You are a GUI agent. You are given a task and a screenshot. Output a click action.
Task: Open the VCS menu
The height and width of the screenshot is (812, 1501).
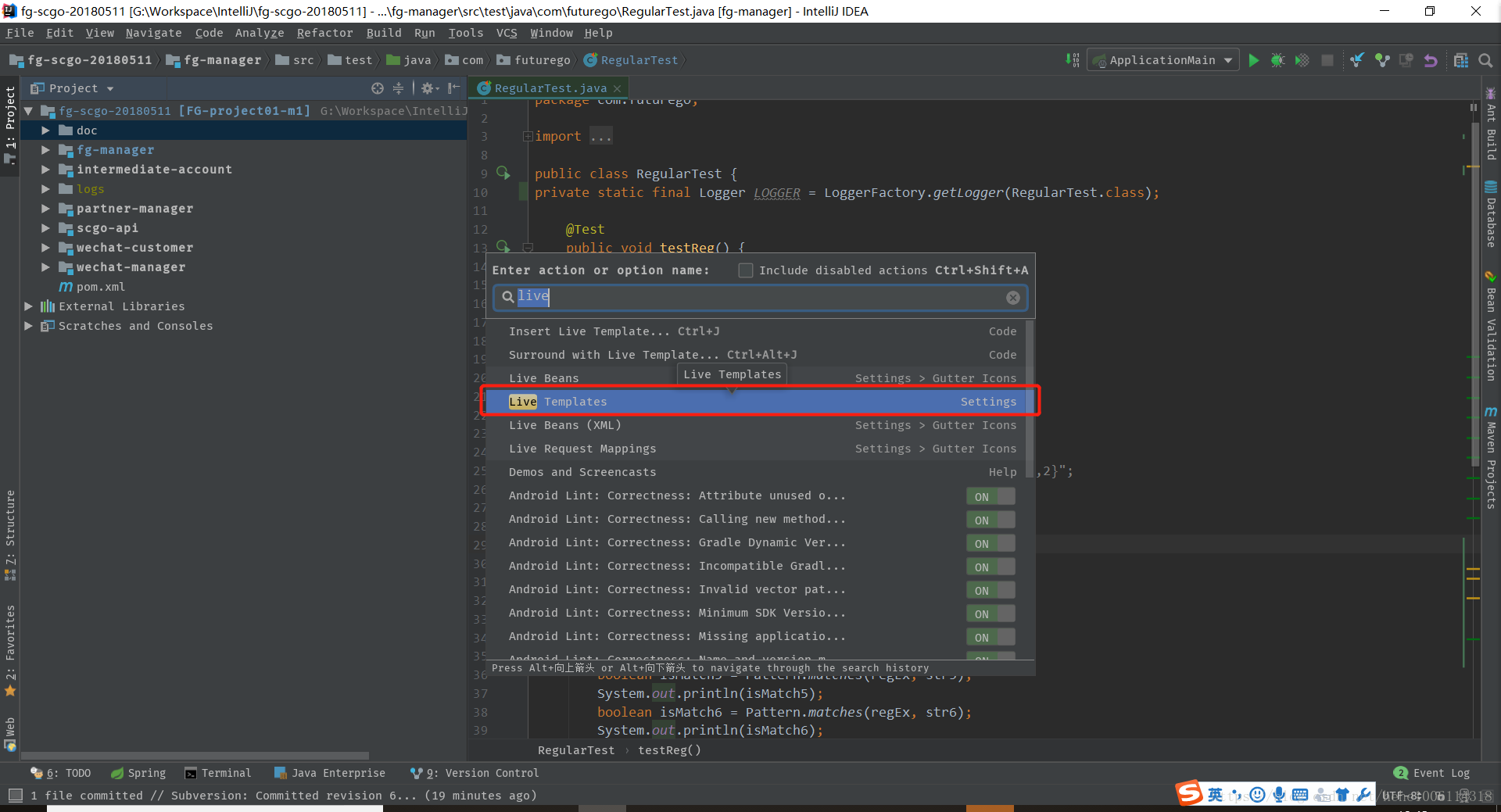coord(507,33)
